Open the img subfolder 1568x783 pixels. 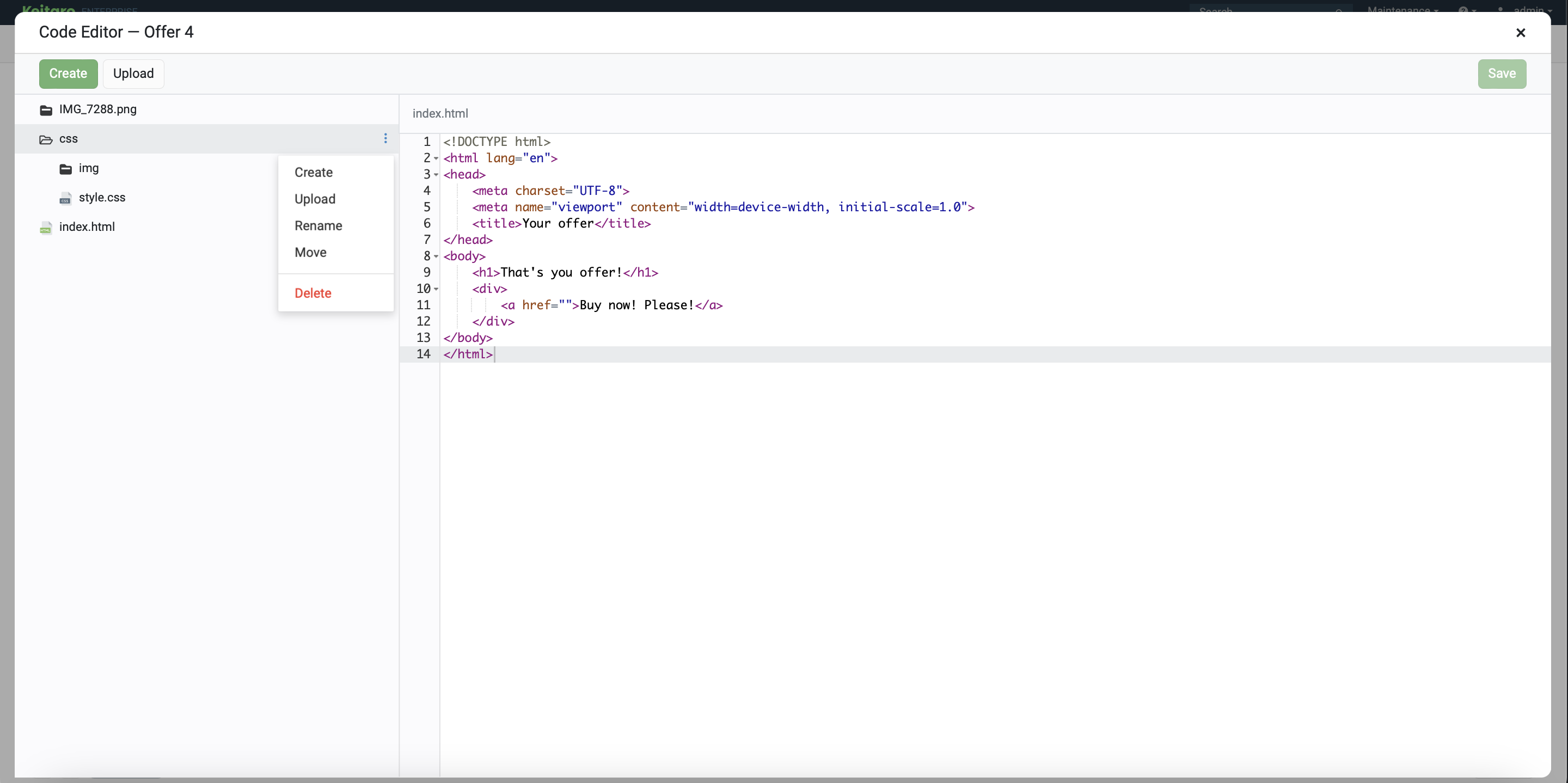88,168
